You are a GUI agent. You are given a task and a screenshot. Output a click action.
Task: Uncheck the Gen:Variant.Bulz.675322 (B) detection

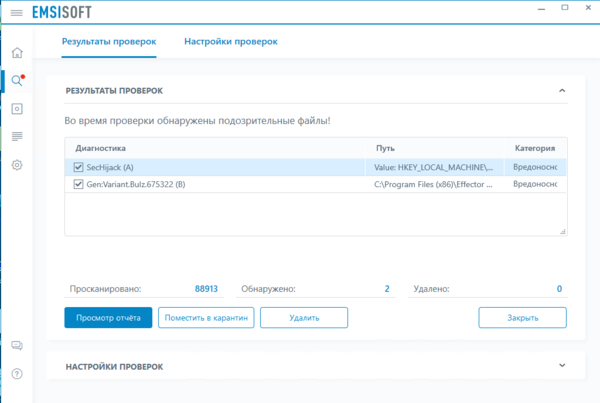78,184
